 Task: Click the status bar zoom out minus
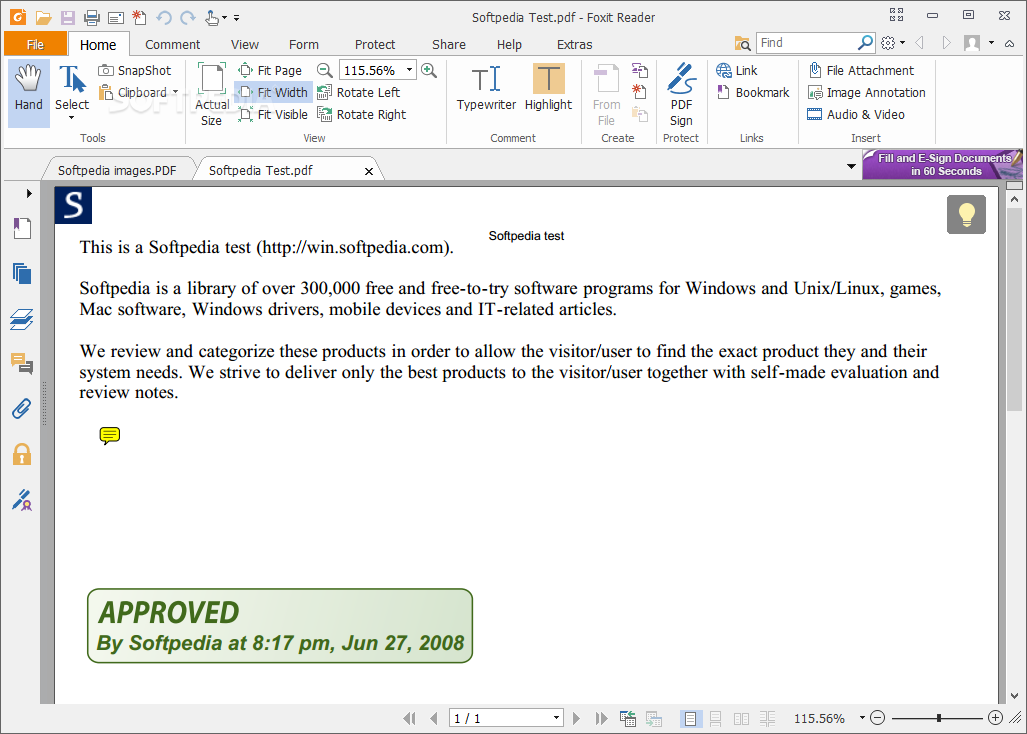(x=878, y=718)
